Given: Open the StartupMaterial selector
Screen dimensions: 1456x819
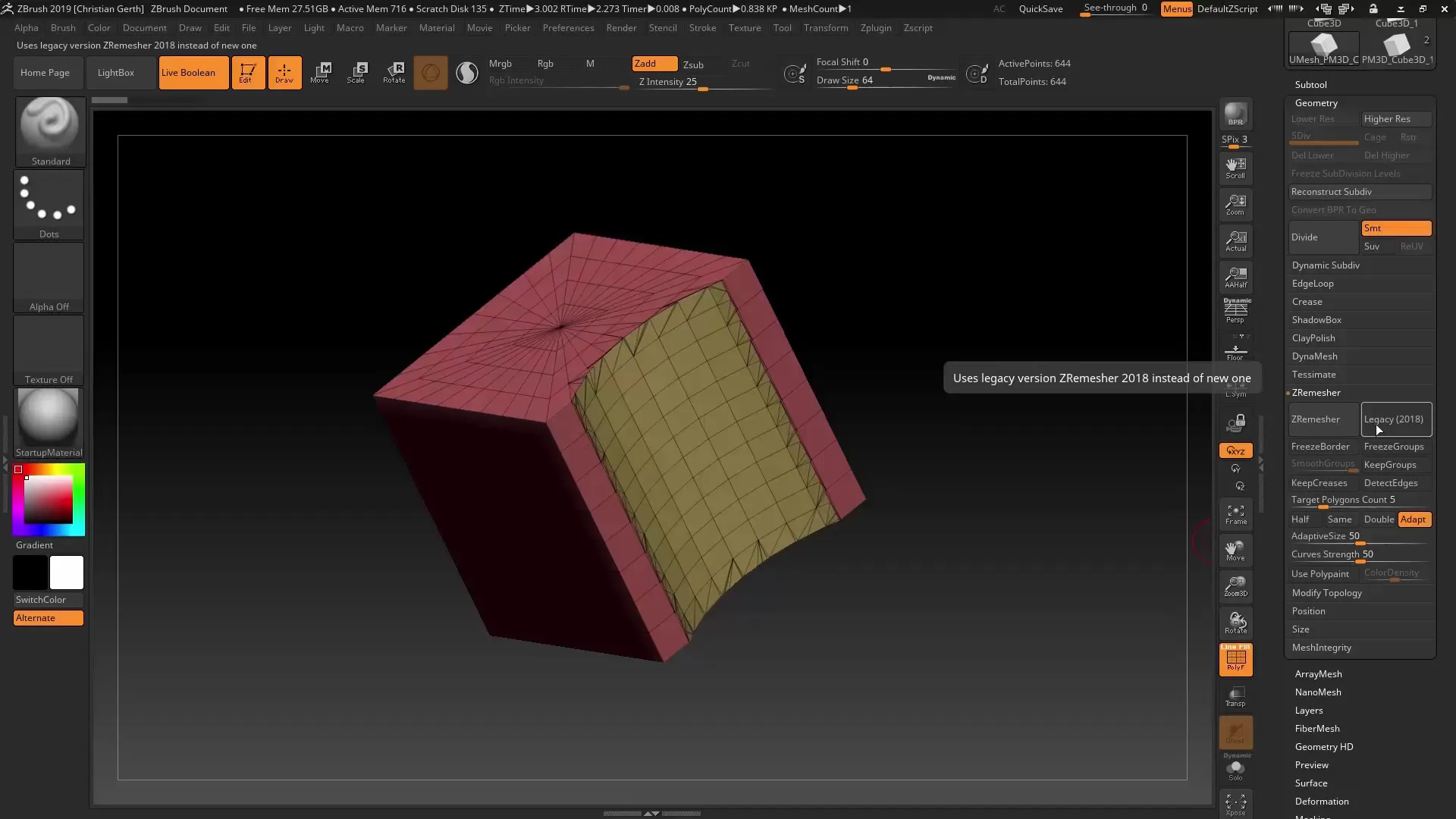Looking at the screenshot, I should 49,423.
